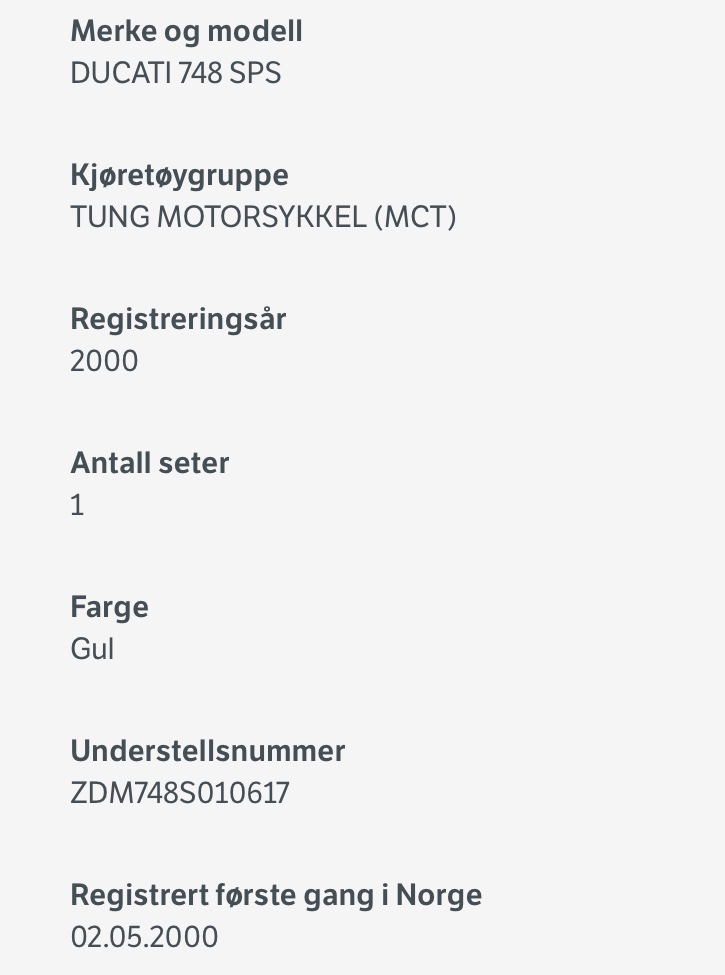Select the 'Antall seter' label
Screen dimensions: 725x975
coord(150,463)
